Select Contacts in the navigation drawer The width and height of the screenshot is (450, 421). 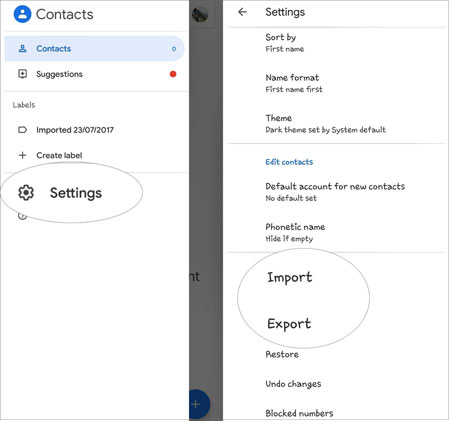click(x=94, y=49)
